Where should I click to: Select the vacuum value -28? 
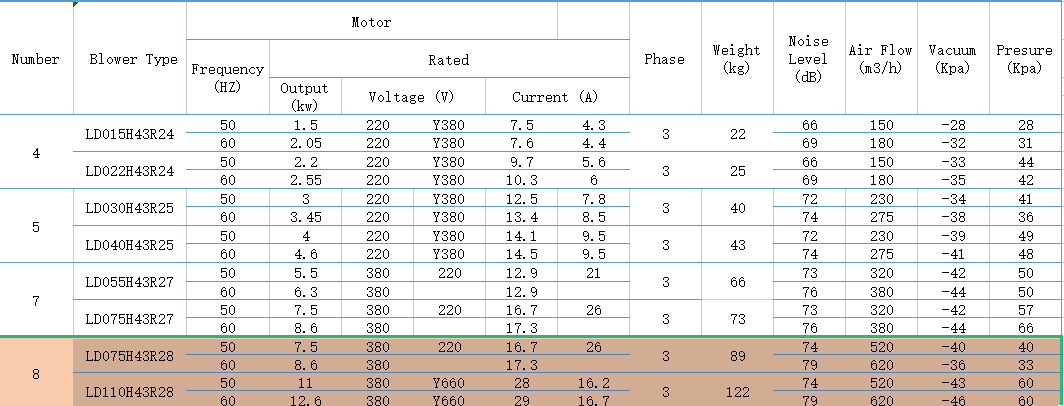point(953,125)
